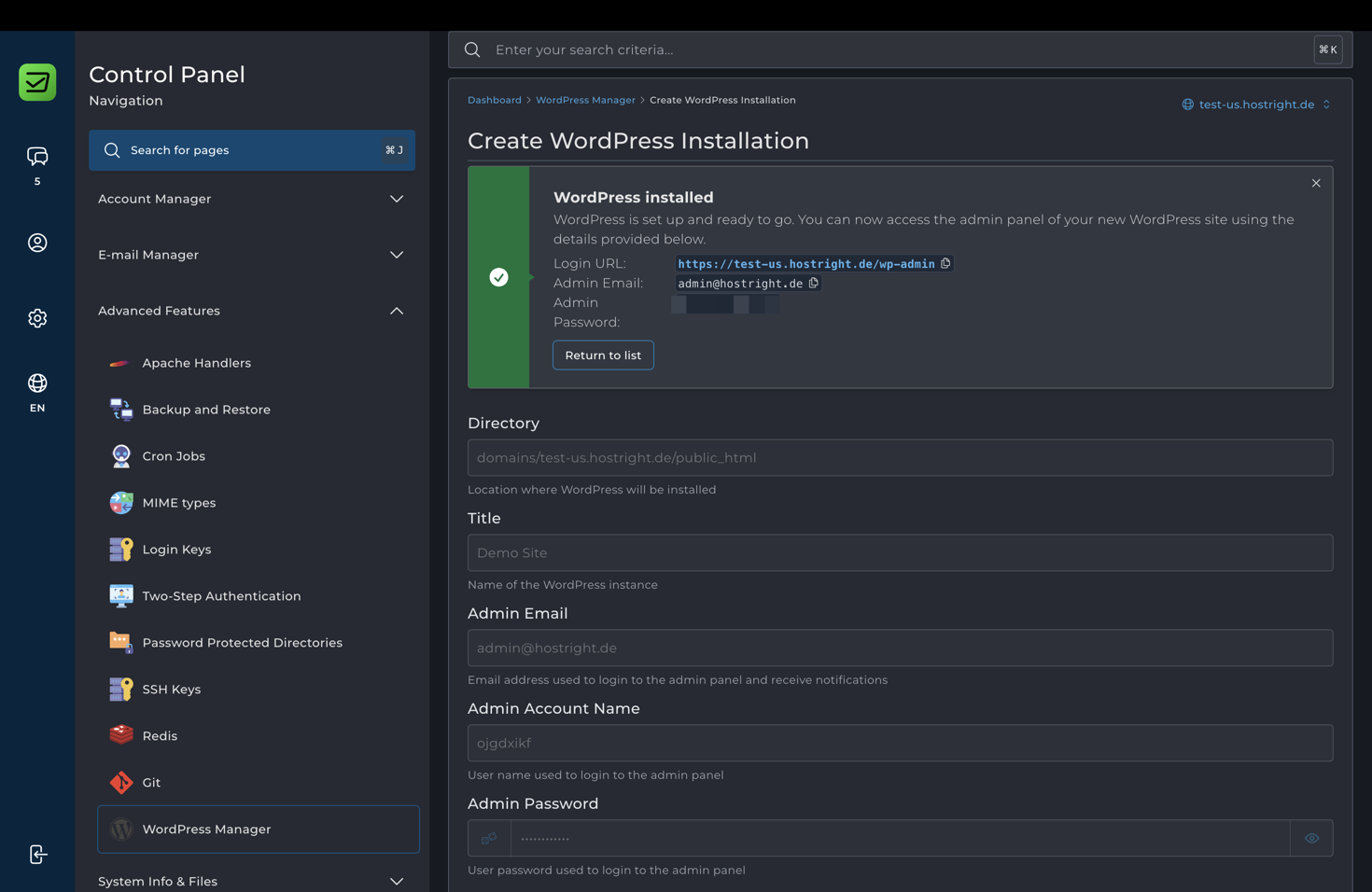
Task: Dismiss the WordPress installed notification
Action: 1316,183
